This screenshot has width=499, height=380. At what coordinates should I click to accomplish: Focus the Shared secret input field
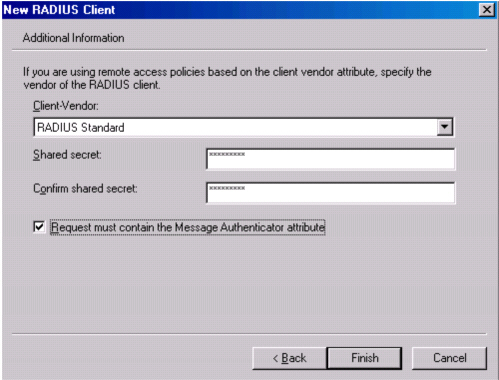[x=330, y=159]
